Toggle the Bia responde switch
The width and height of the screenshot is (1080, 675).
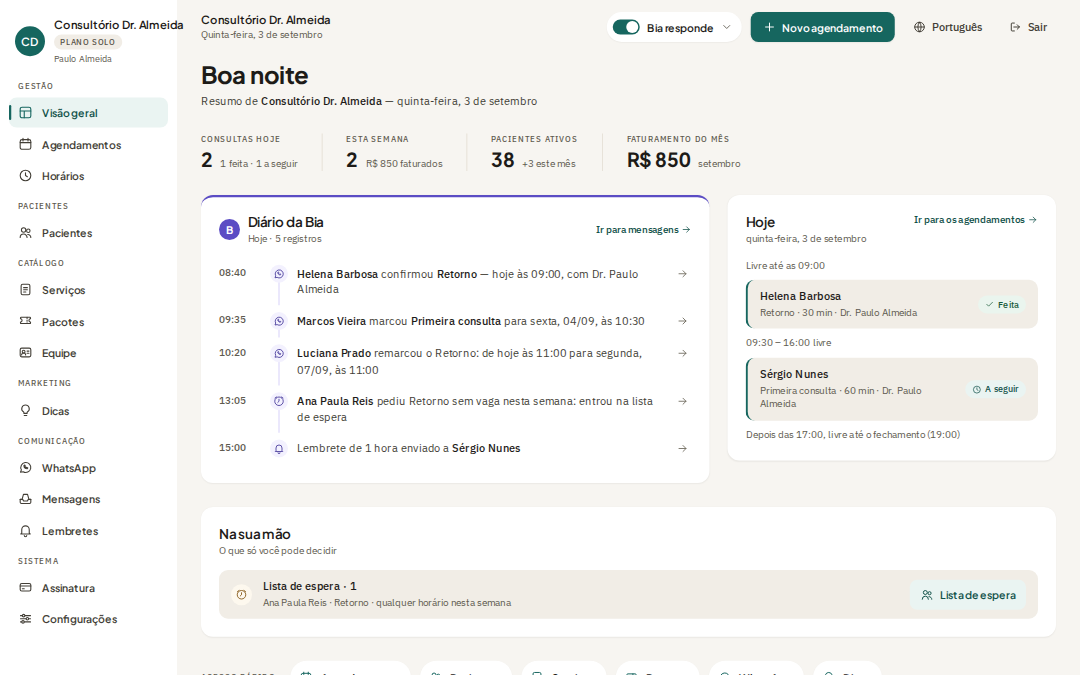coord(626,27)
